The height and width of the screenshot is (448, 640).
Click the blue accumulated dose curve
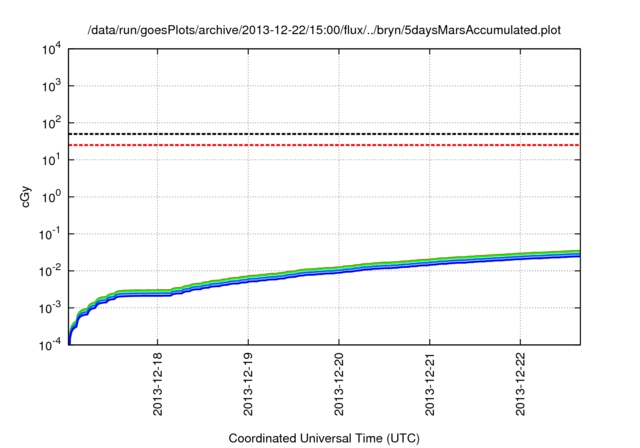(x=339, y=271)
